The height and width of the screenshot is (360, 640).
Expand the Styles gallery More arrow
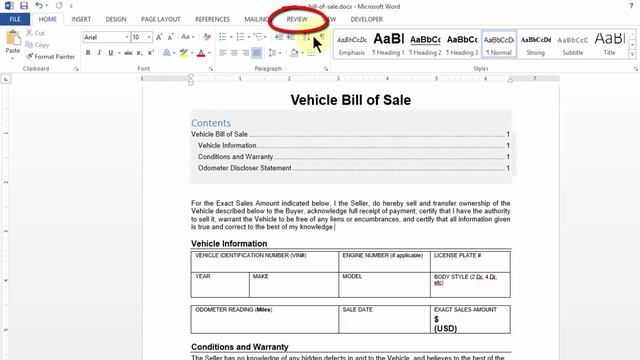click(x=633, y=55)
